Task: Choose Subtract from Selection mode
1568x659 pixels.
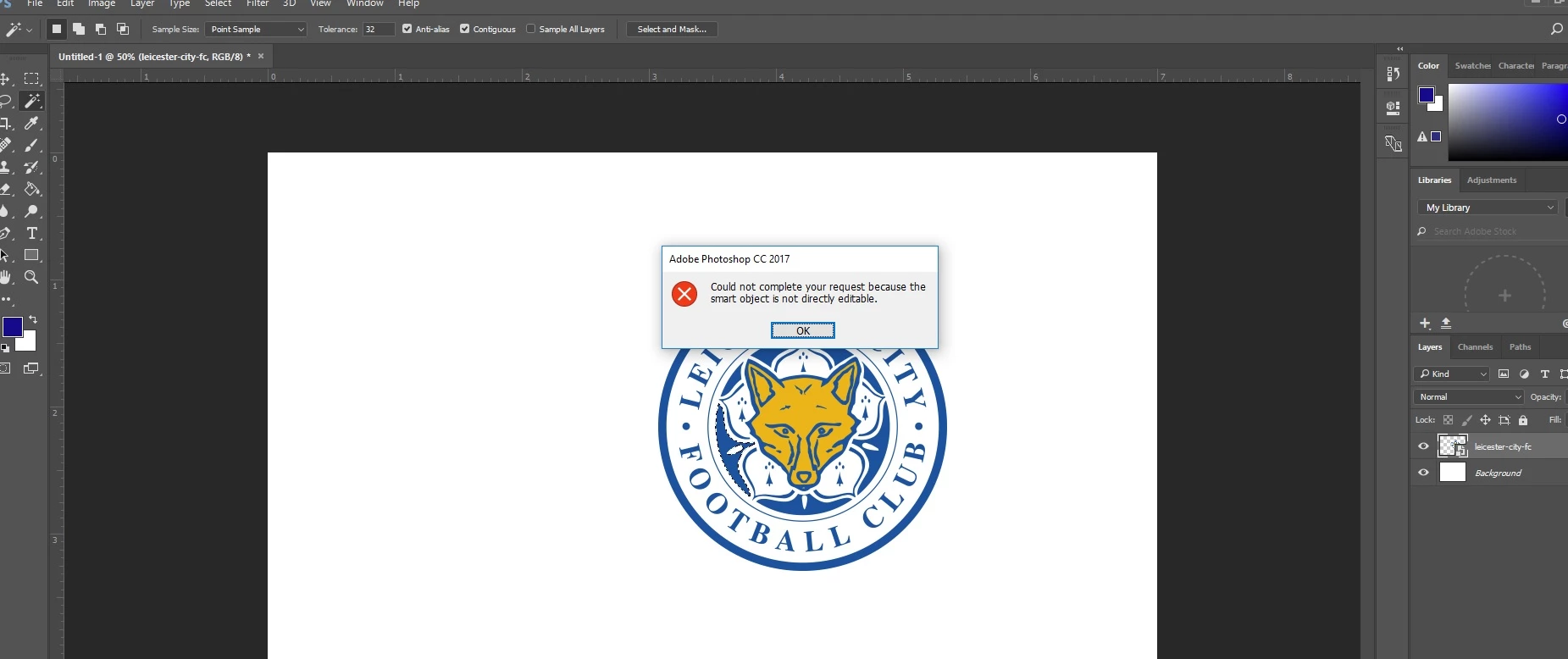Action: click(x=101, y=29)
